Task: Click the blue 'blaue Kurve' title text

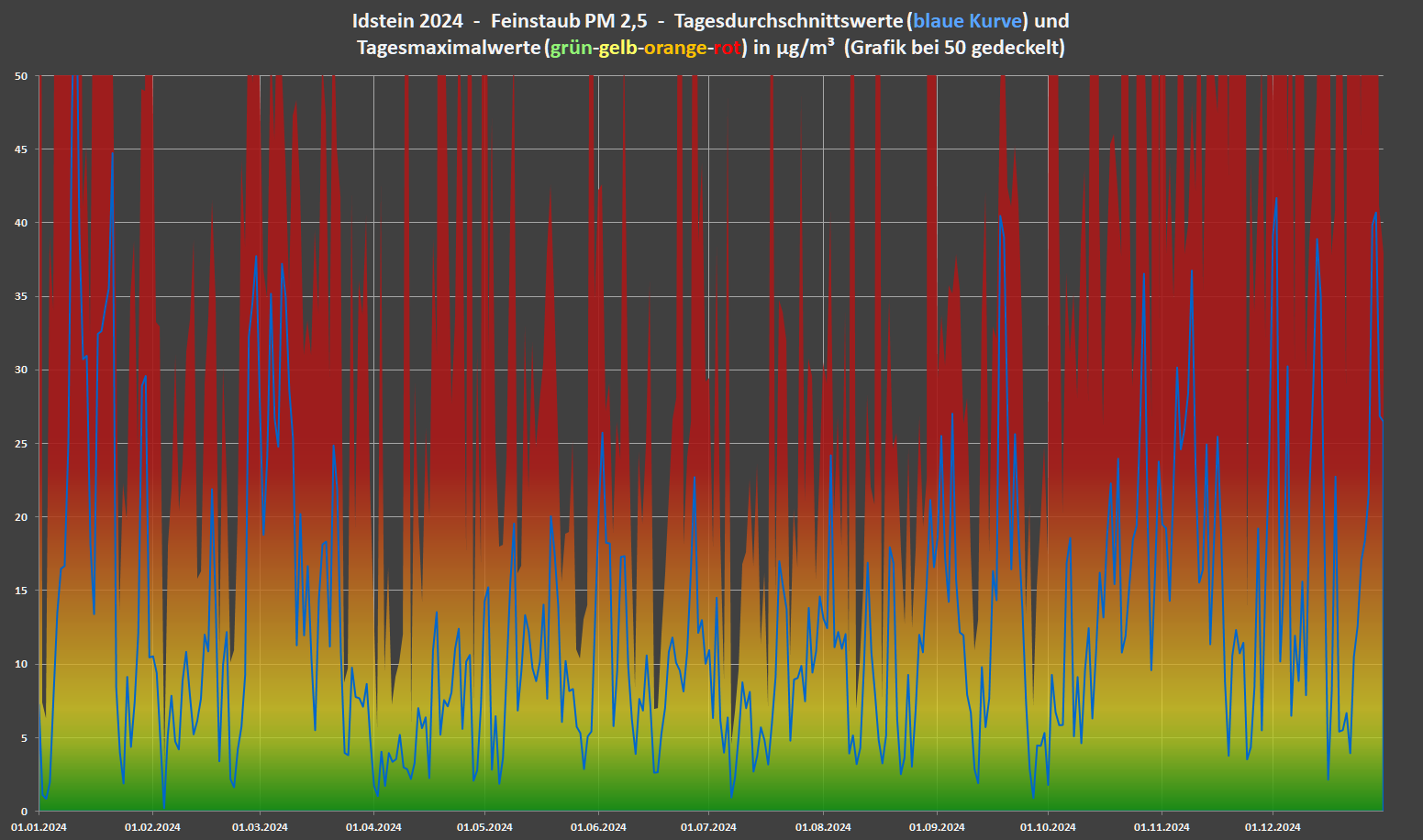Action: pos(967,21)
